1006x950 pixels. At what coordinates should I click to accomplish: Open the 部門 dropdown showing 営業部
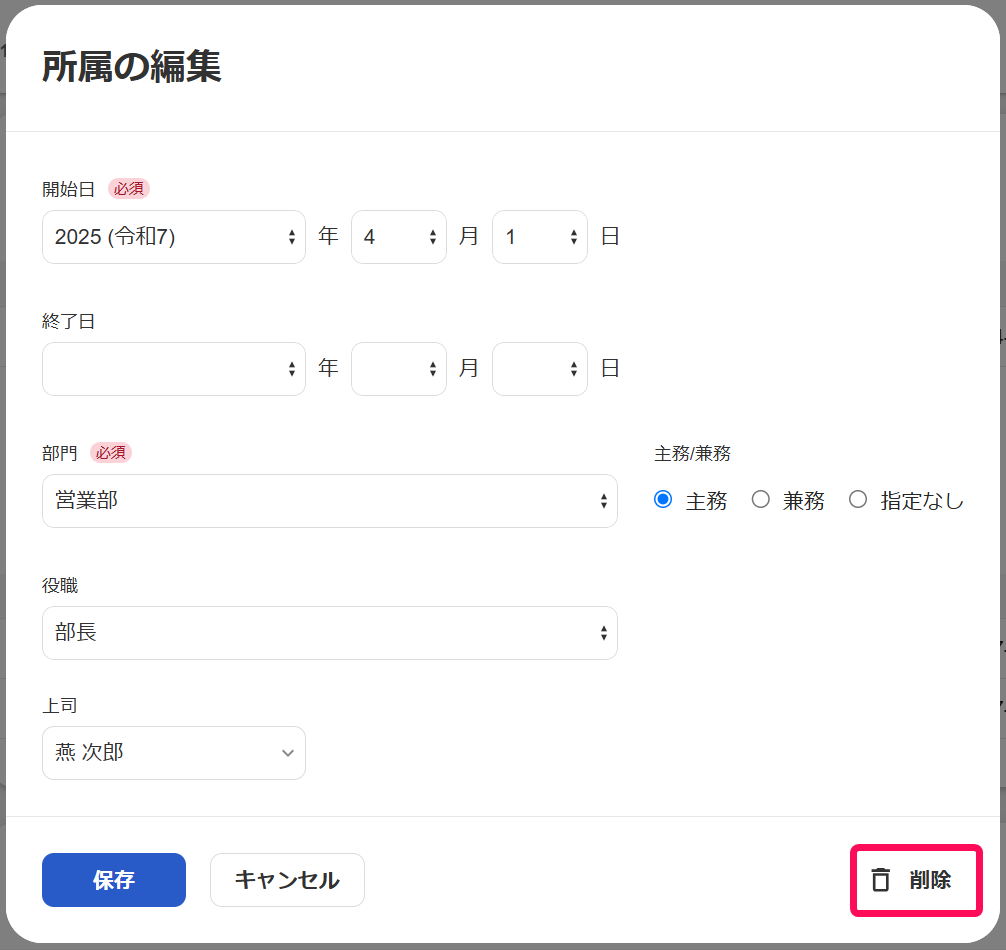click(329, 501)
